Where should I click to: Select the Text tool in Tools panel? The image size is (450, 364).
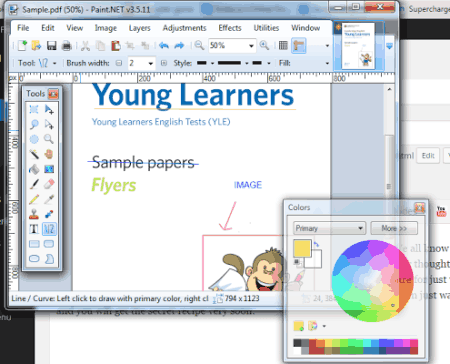pyautogui.click(x=34, y=229)
